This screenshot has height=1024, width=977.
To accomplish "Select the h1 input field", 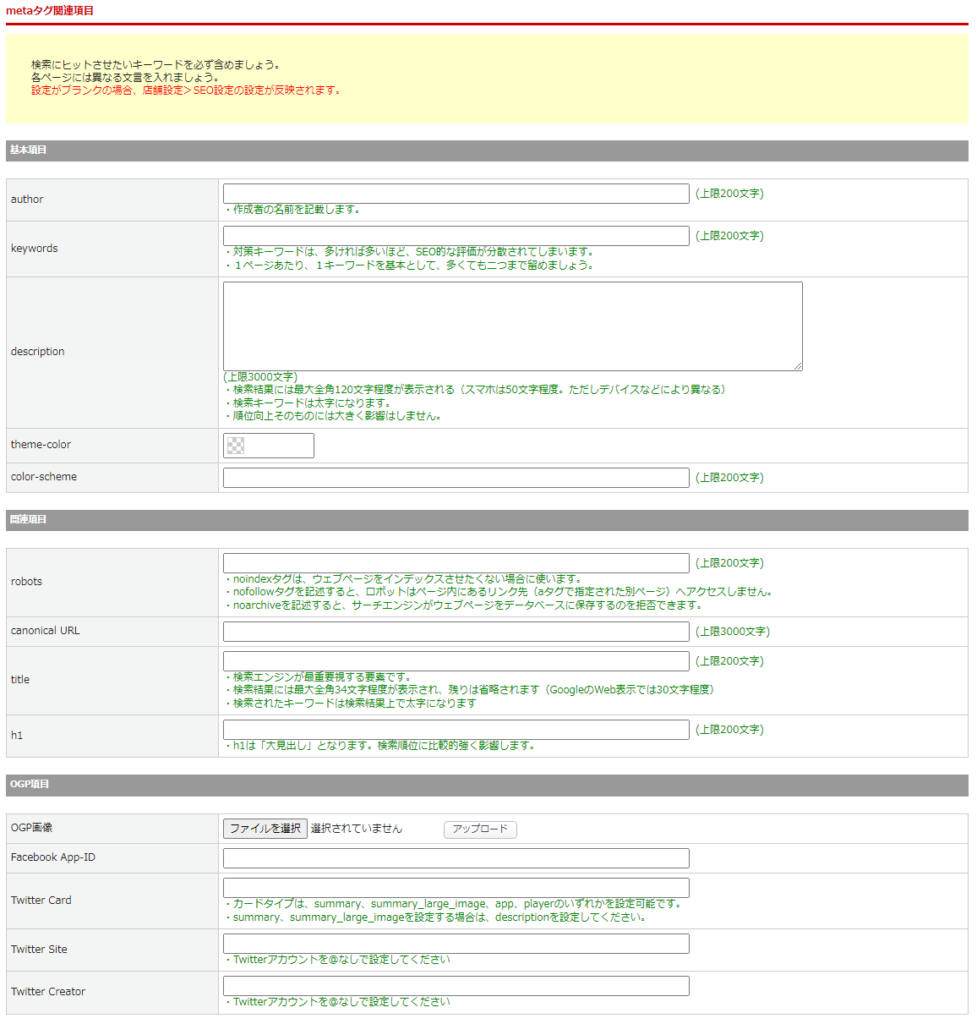I will point(456,729).
